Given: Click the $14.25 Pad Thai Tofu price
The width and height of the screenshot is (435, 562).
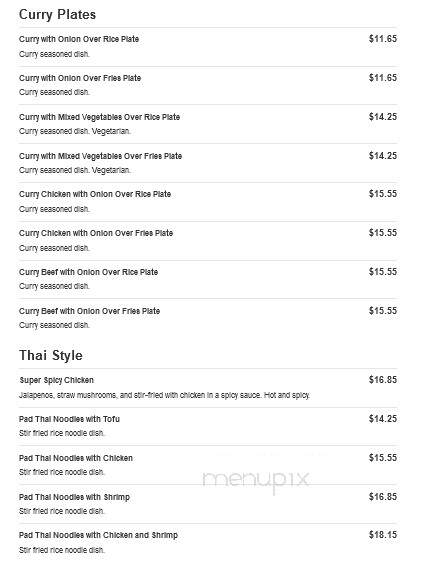Looking at the screenshot, I should pyautogui.click(x=383, y=419).
